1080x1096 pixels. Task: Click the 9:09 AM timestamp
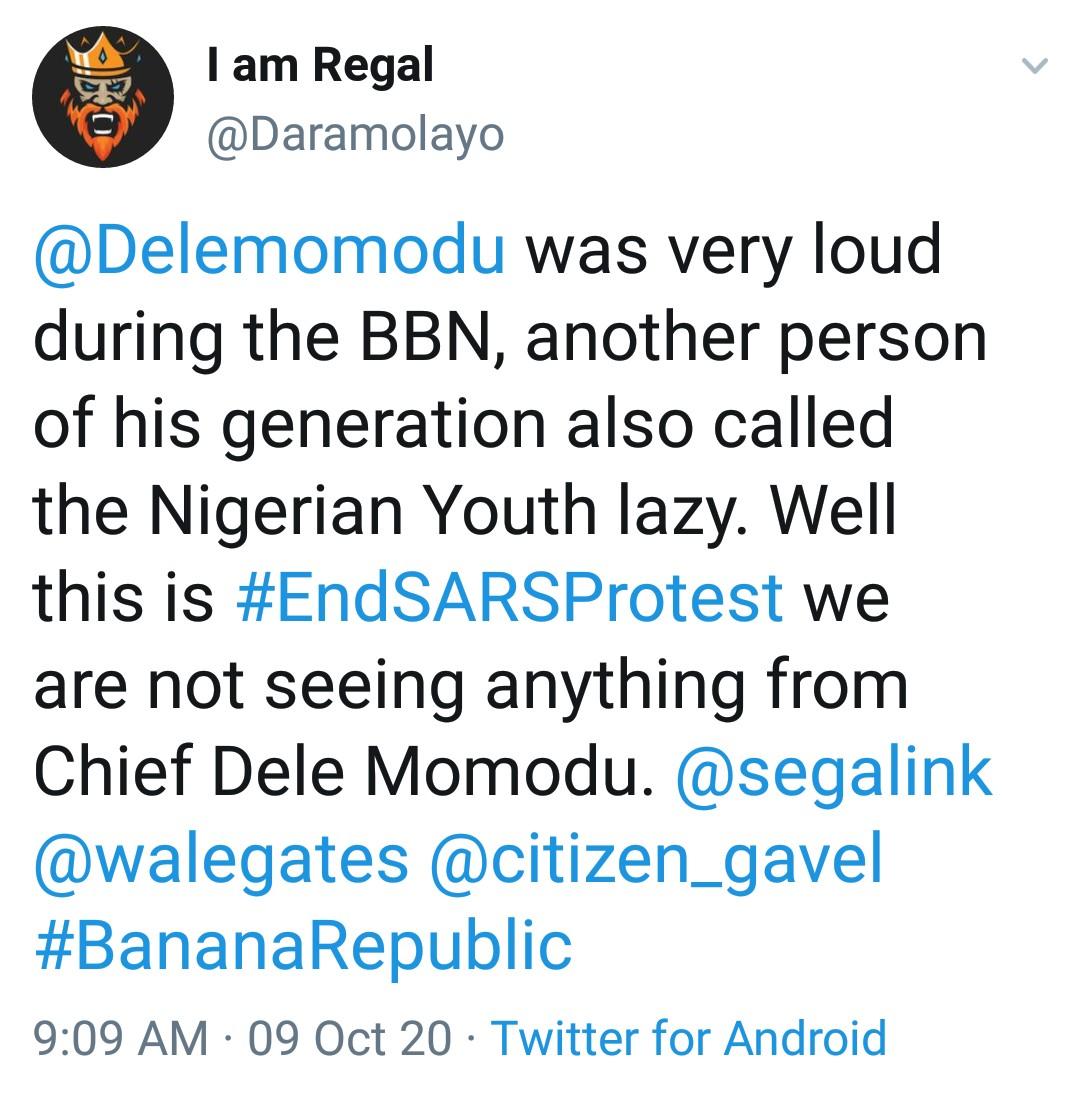[x=121, y=1038]
